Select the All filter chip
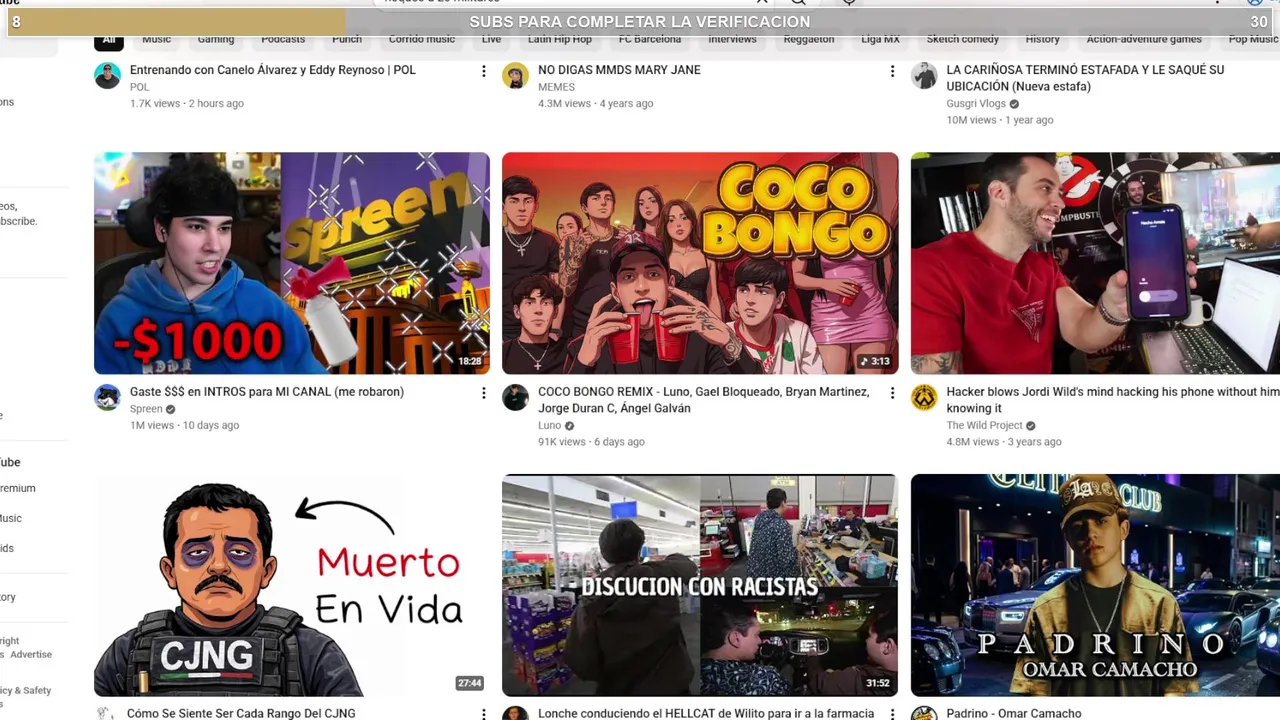 (108, 40)
